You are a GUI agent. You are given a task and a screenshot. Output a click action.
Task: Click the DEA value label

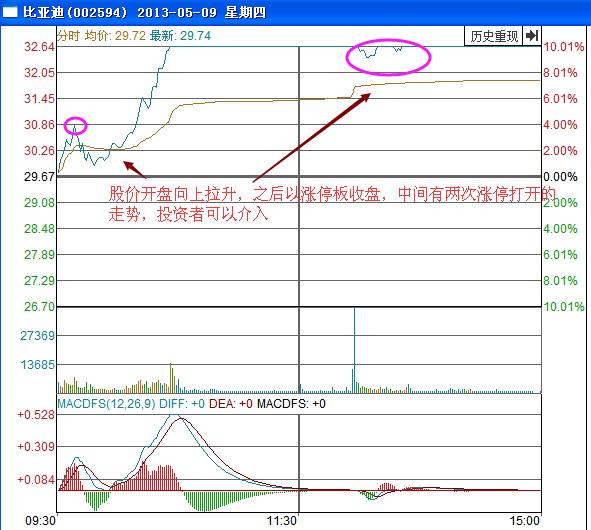tap(231, 404)
